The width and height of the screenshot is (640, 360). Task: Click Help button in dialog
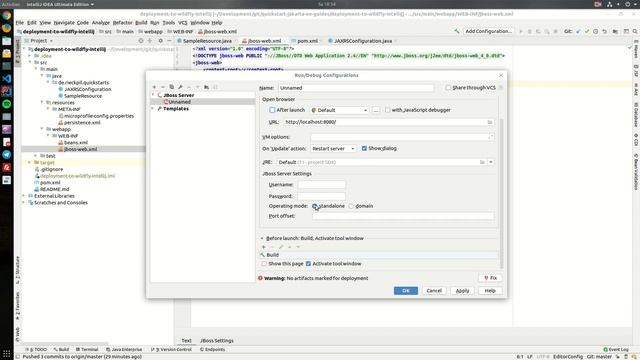point(490,291)
